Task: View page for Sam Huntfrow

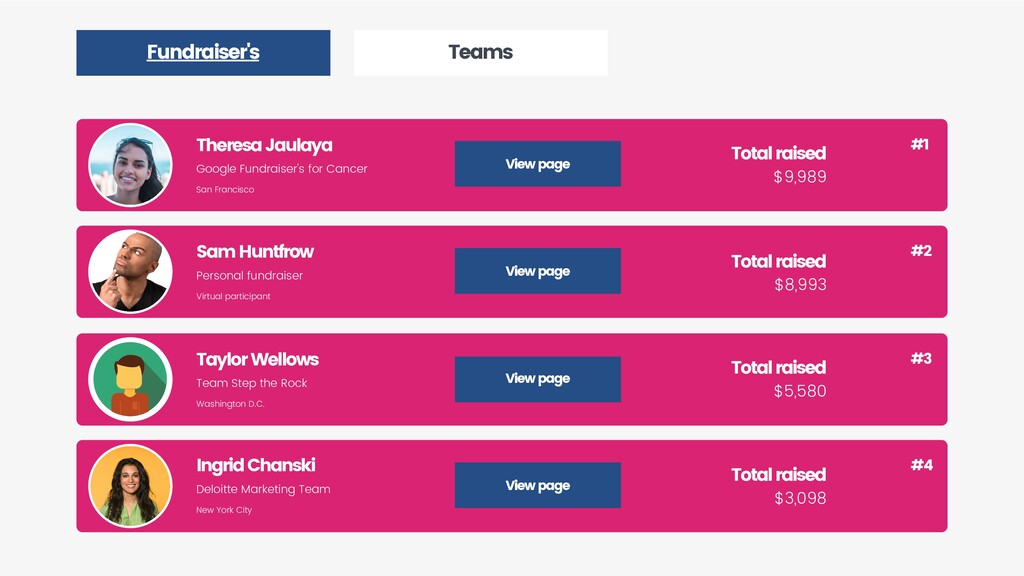Action: (x=537, y=271)
